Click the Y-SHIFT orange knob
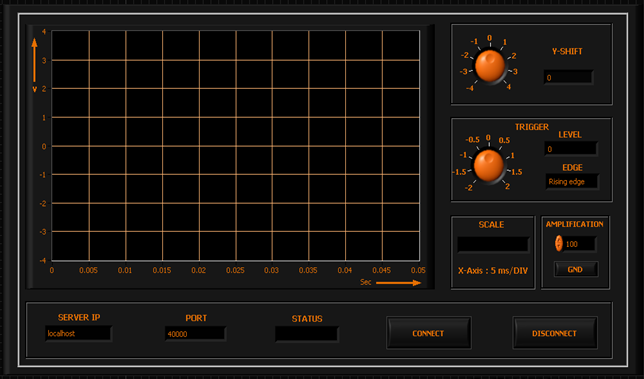644x379 pixels. [490, 66]
